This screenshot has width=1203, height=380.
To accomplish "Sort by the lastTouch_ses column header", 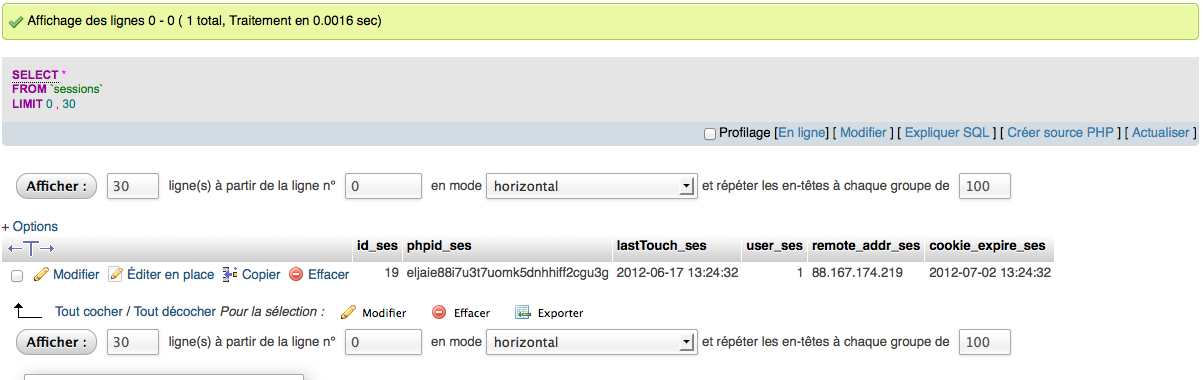I will coord(661,246).
